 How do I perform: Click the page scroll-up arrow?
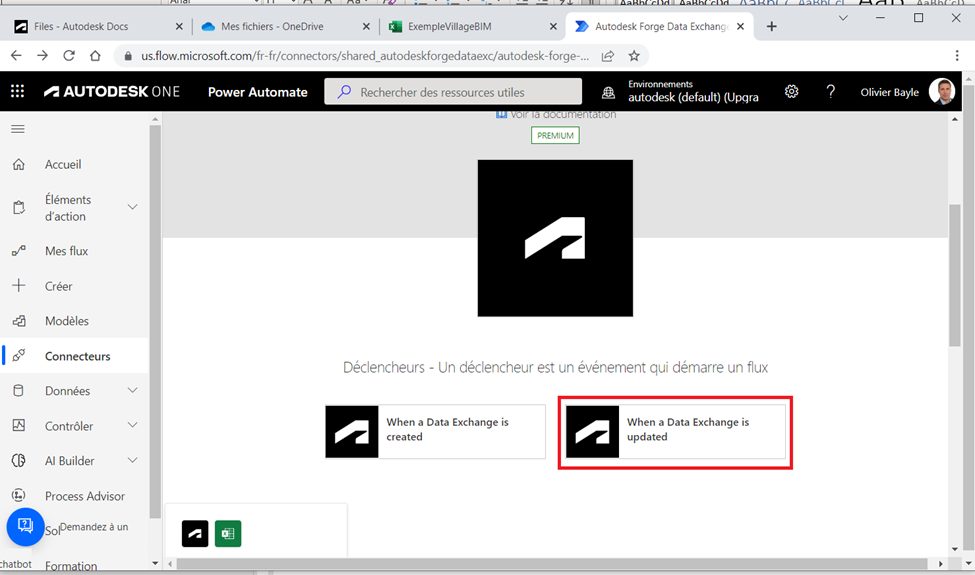(955, 119)
